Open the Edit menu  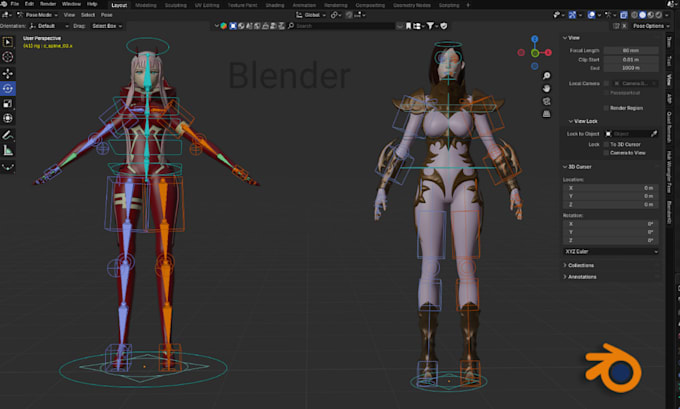(29, 4)
